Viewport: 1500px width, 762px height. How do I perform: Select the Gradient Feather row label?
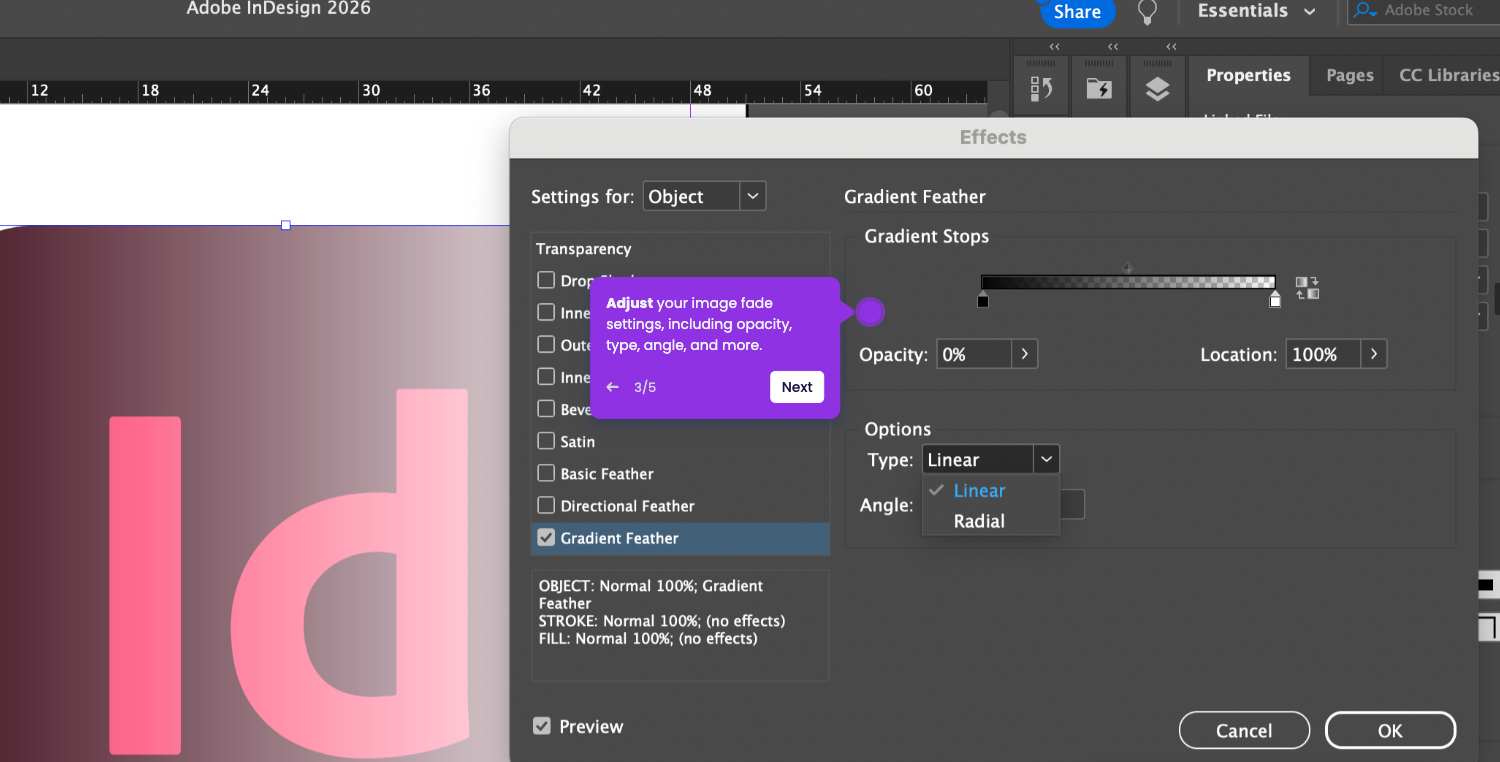click(x=620, y=538)
